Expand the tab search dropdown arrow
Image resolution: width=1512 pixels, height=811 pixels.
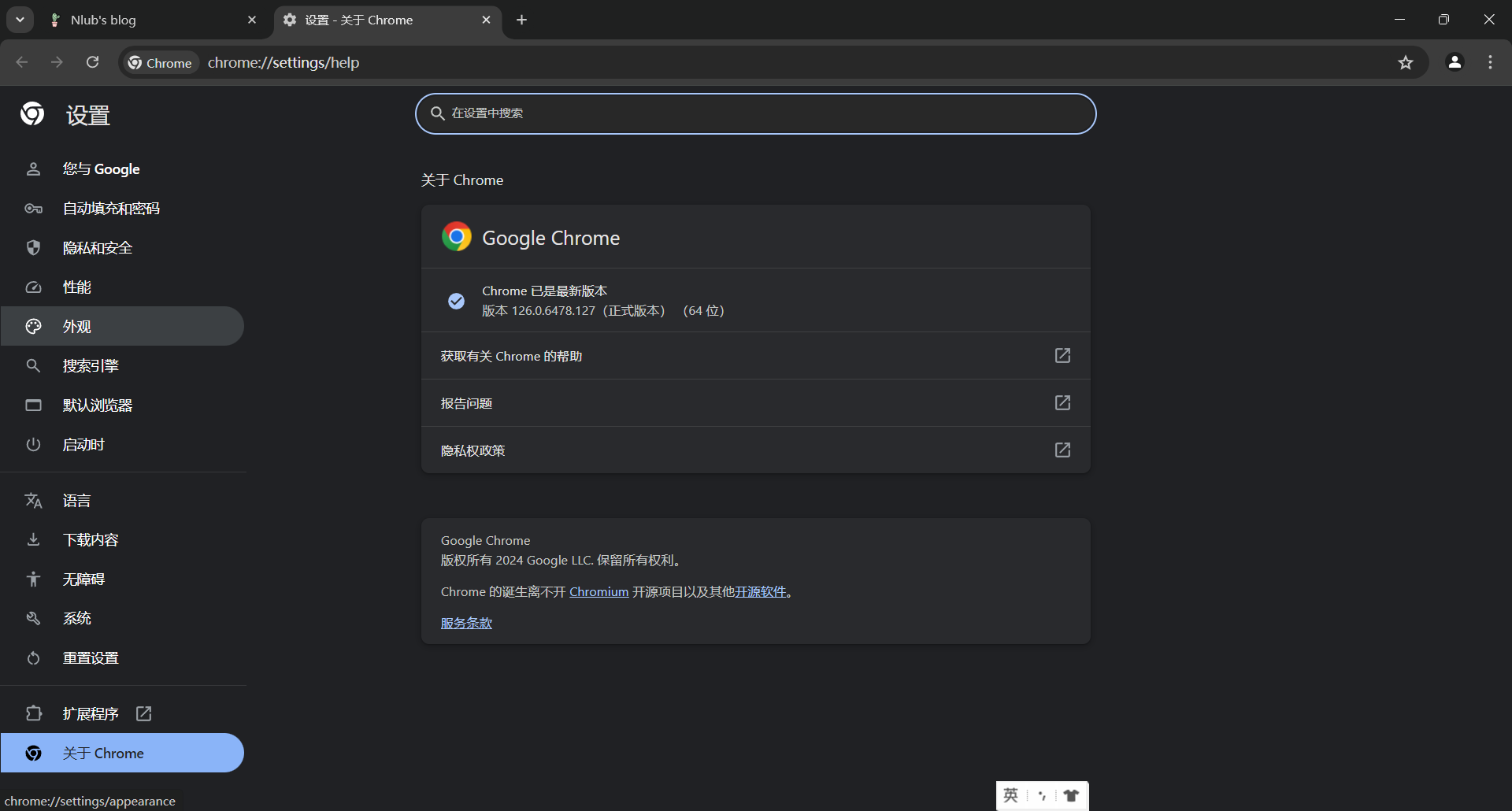[20, 20]
